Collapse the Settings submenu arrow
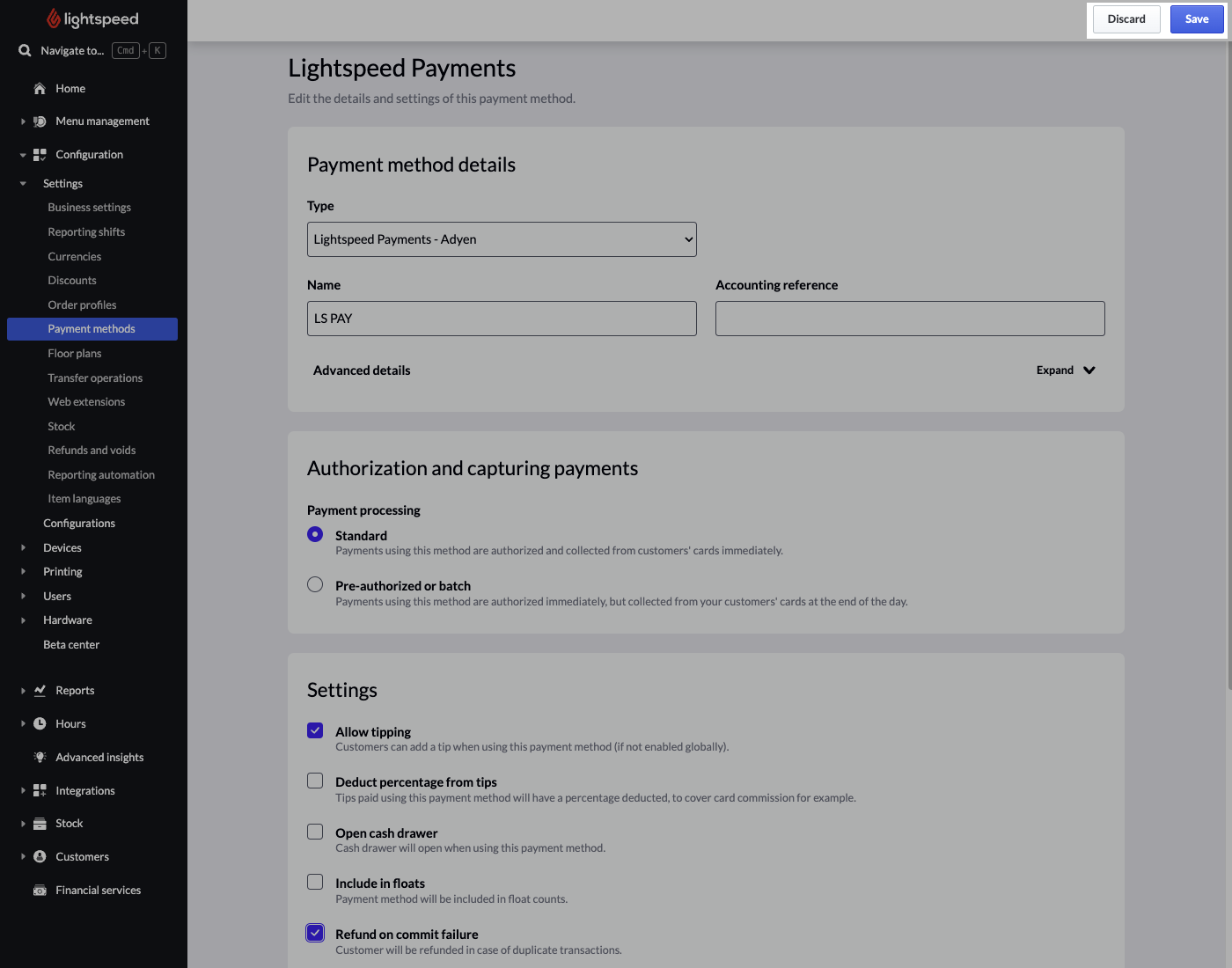The height and width of the screenshot is (968, 1232). [23, 184]
